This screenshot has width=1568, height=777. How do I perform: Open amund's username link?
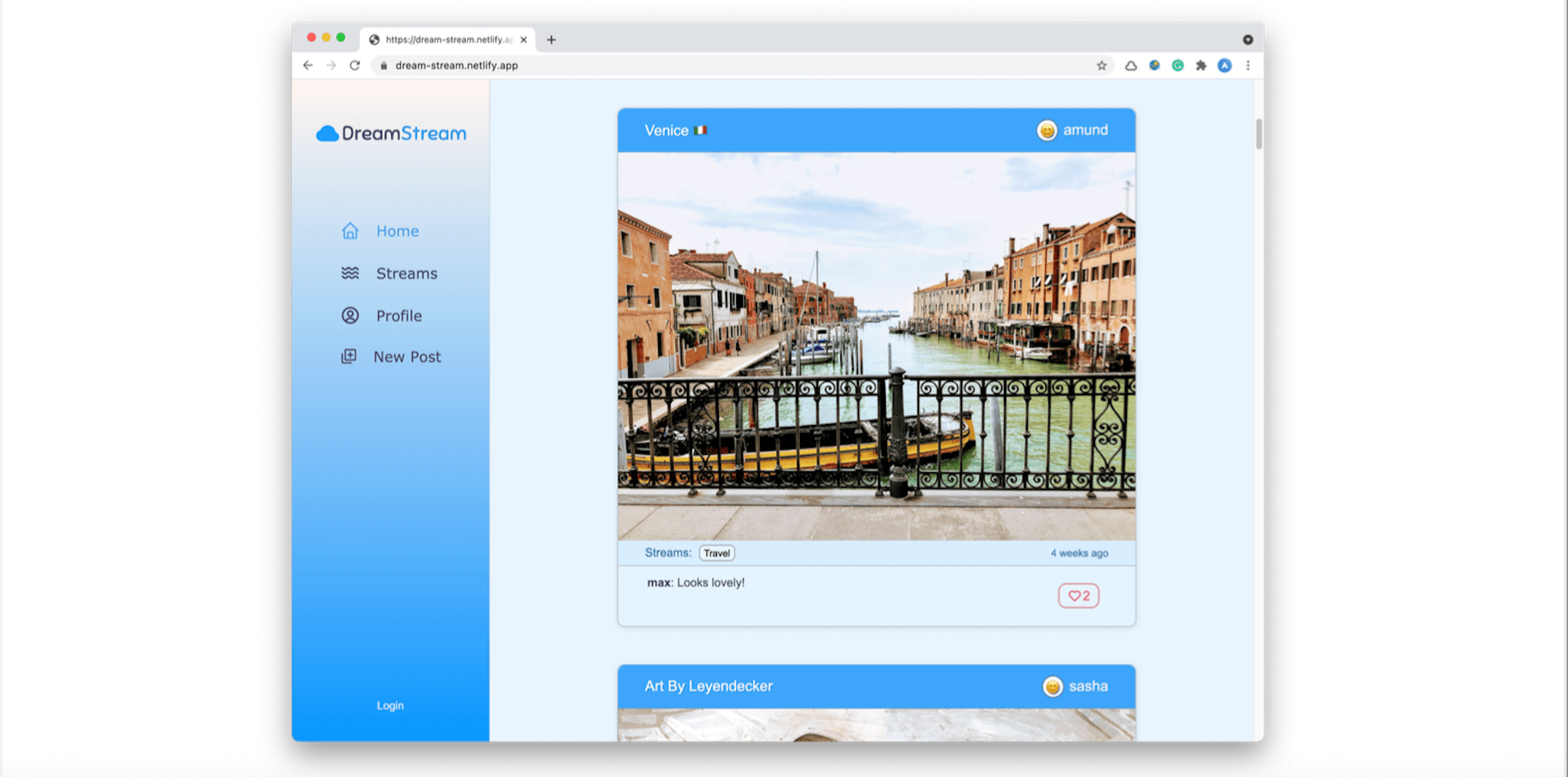1086,130
